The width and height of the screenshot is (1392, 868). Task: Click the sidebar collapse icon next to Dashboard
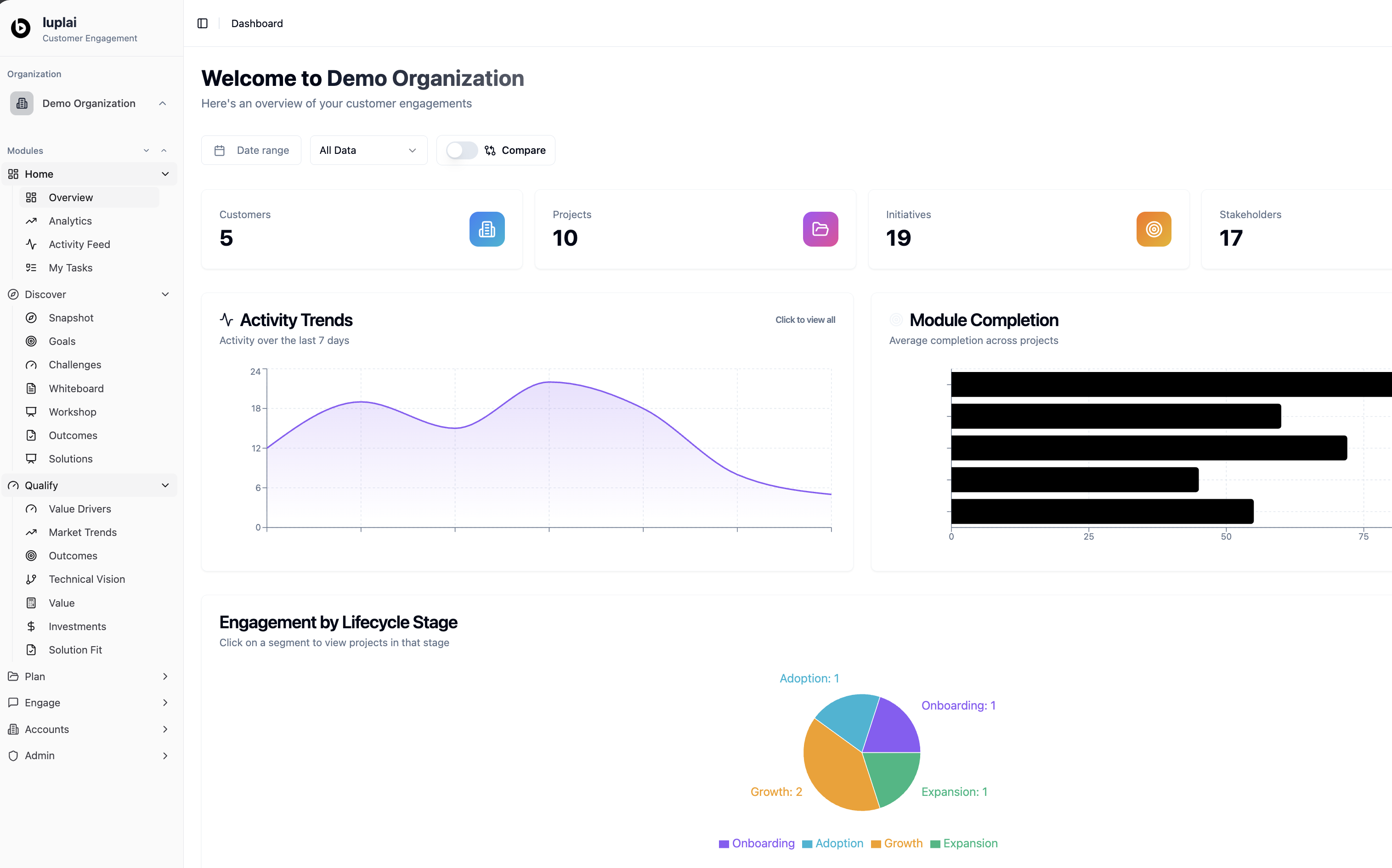[203, 23]
